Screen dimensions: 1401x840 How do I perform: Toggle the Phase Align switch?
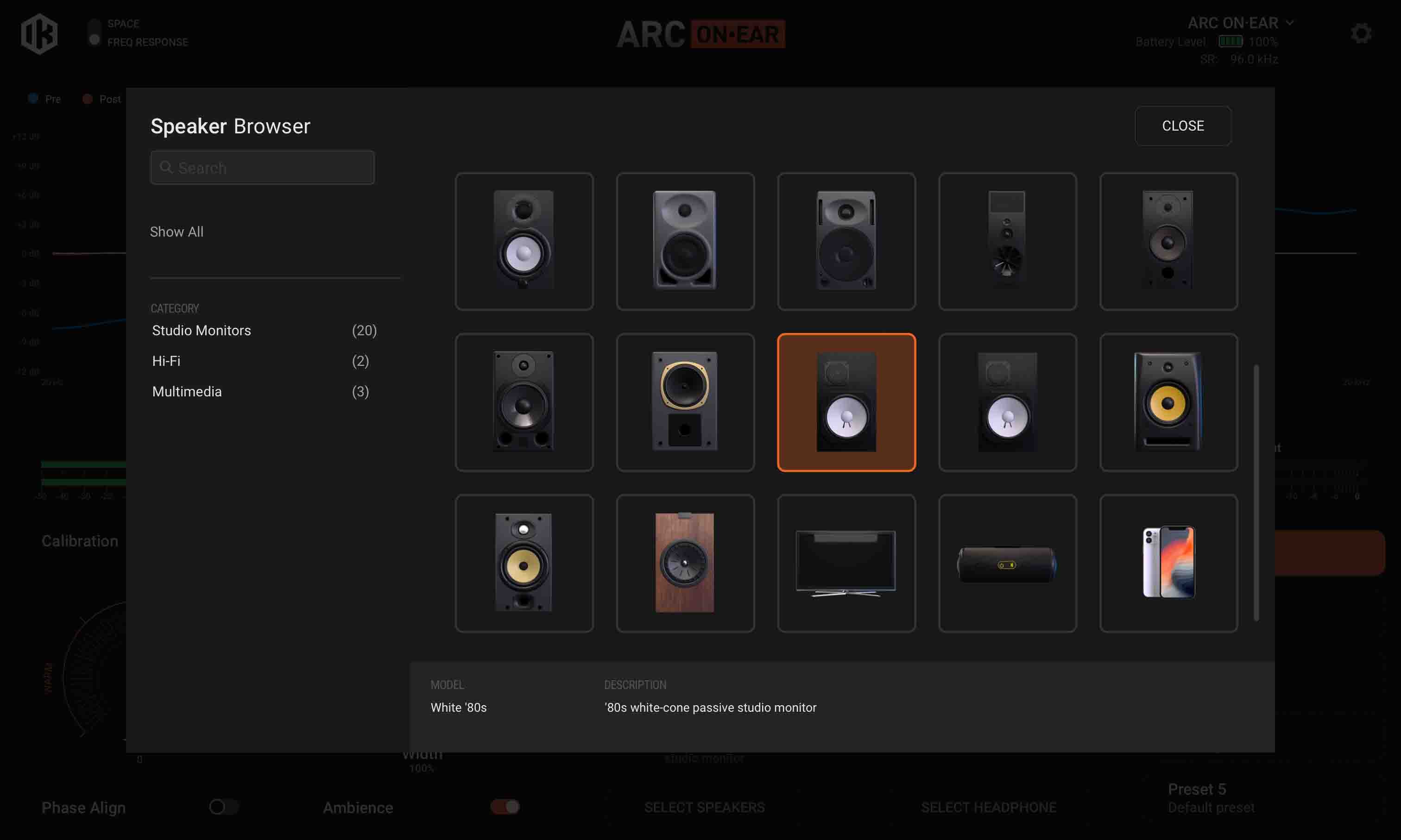pos(224,807)
